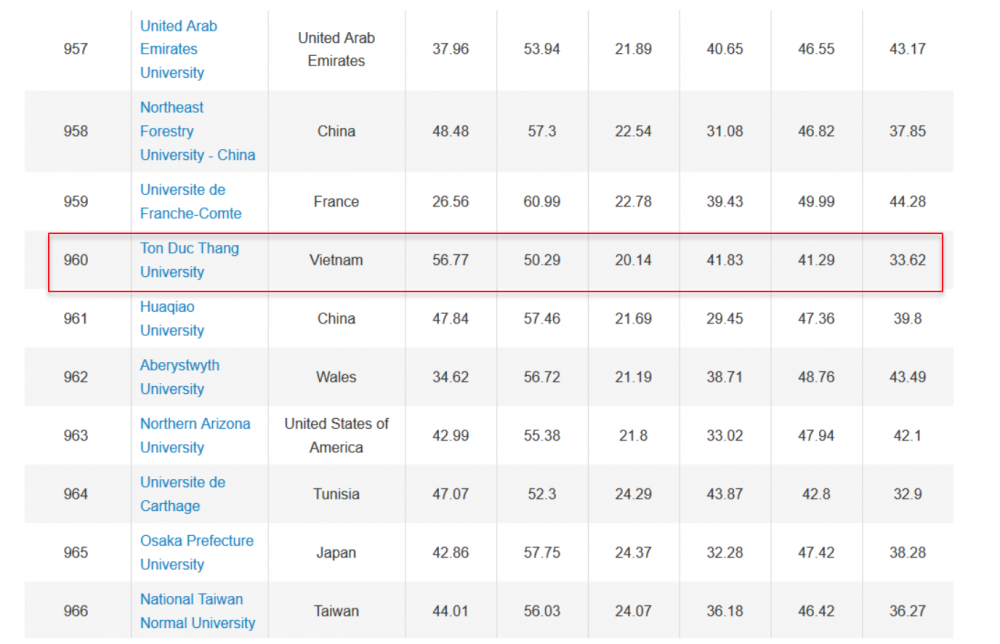
Task: Click the 60.99 score value
Action: [542, 201]
